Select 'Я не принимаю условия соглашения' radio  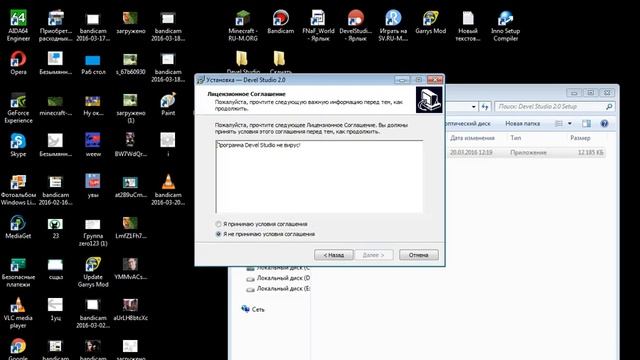[218, 234]
